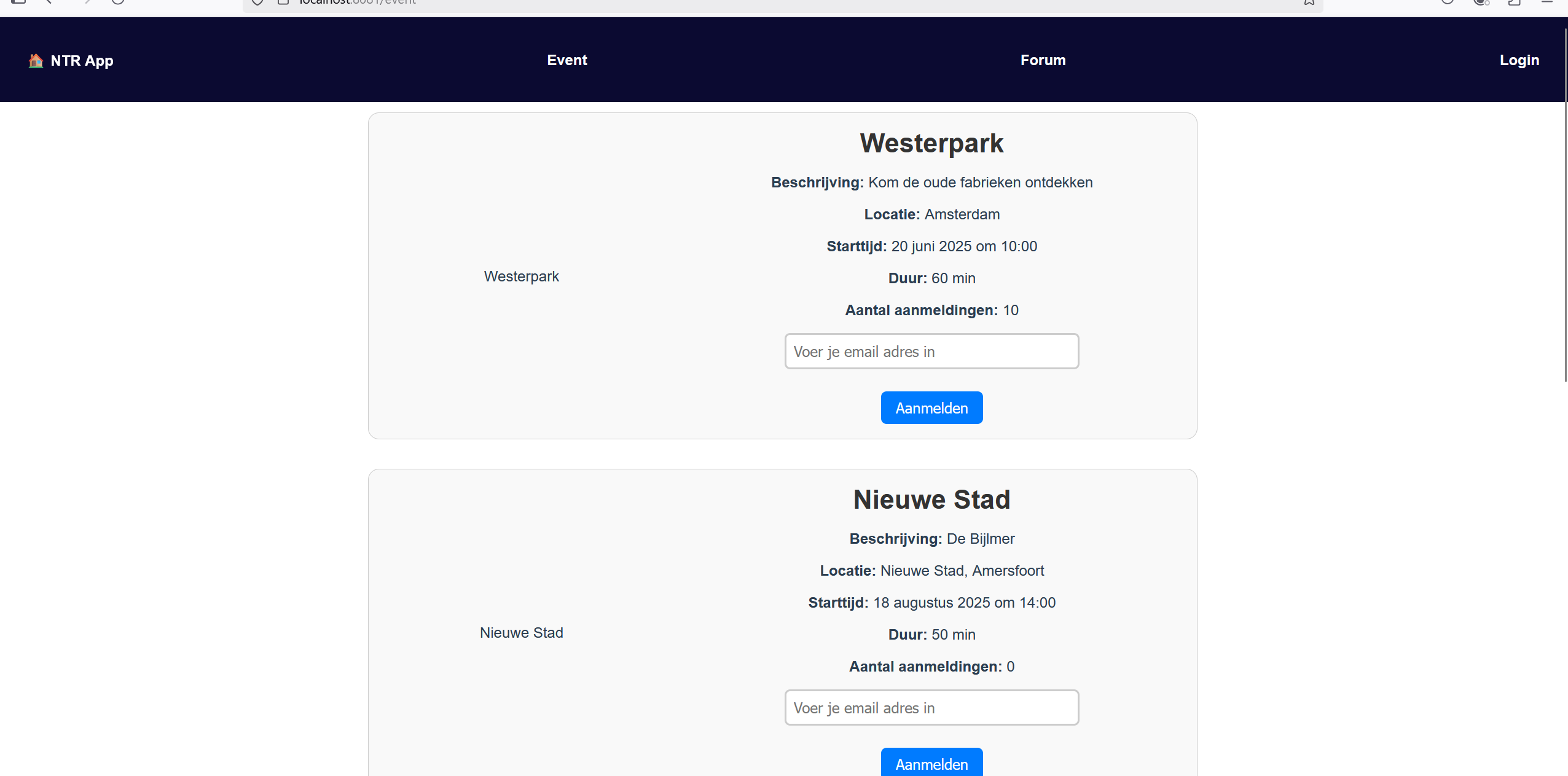
Task: Click the sidebar toggle icon at top-left
Action: pos(18,2)
